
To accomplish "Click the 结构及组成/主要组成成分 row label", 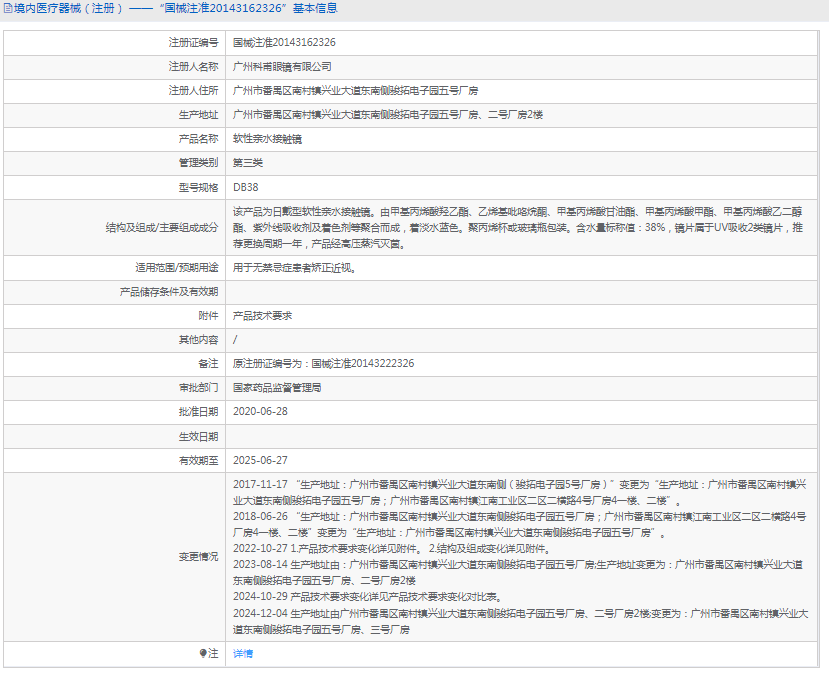I will point(161,228).
